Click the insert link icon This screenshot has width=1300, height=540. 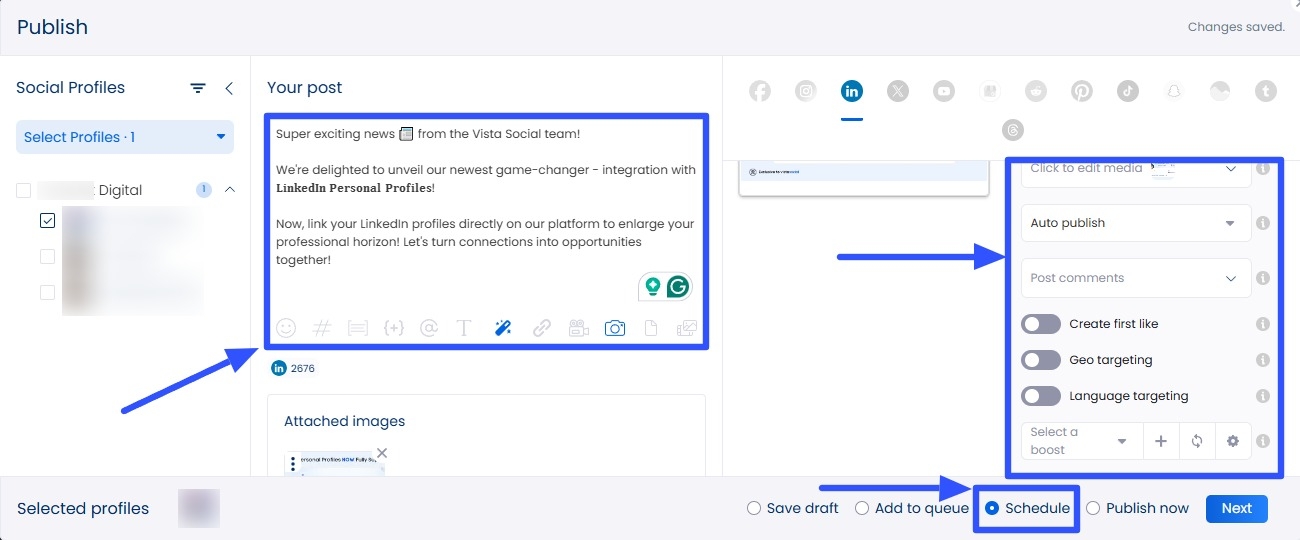coord(541,327)
